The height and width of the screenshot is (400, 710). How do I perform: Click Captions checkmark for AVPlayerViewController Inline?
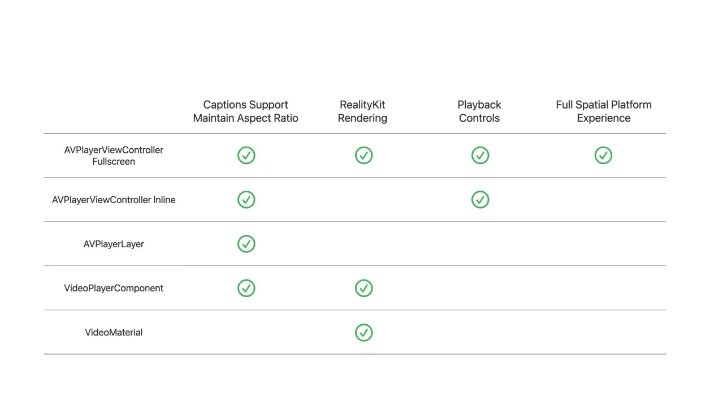[x=246, y=199]
